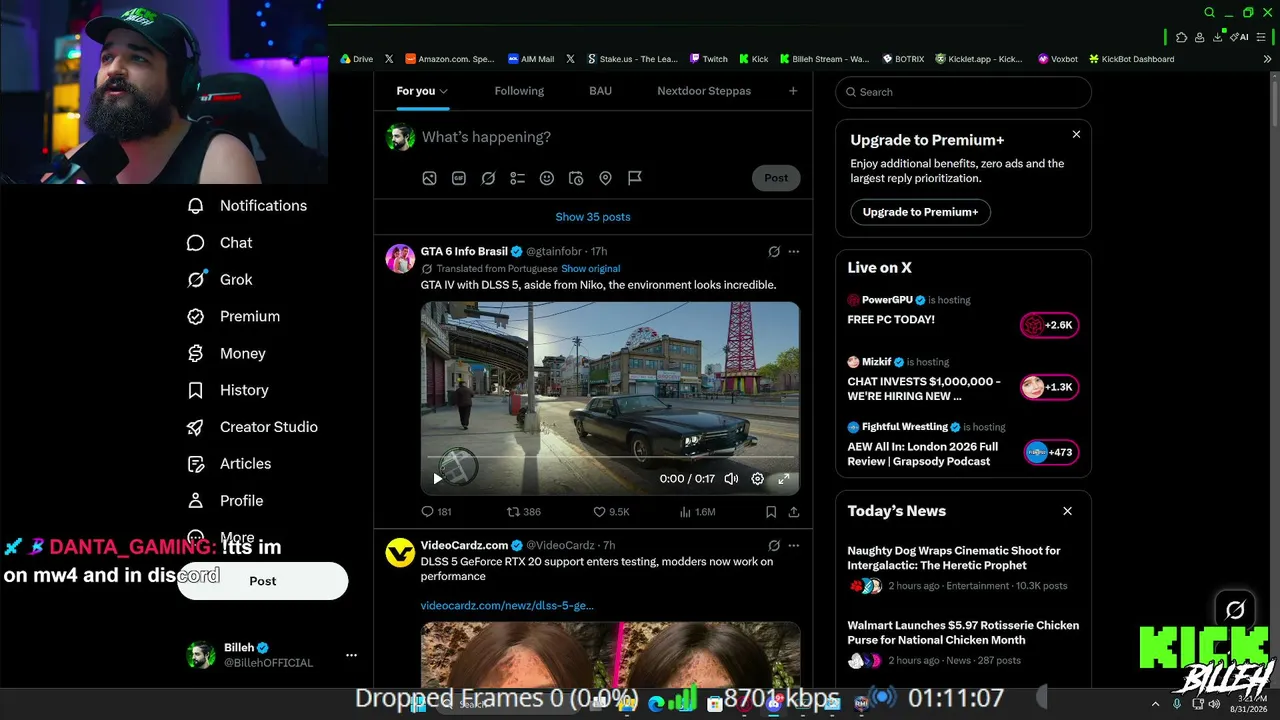Image resolution: width=1280 pixels, height=720 pixels.
Task: Click Upgrade to Premium+ button
Action: tap(920, 212)
